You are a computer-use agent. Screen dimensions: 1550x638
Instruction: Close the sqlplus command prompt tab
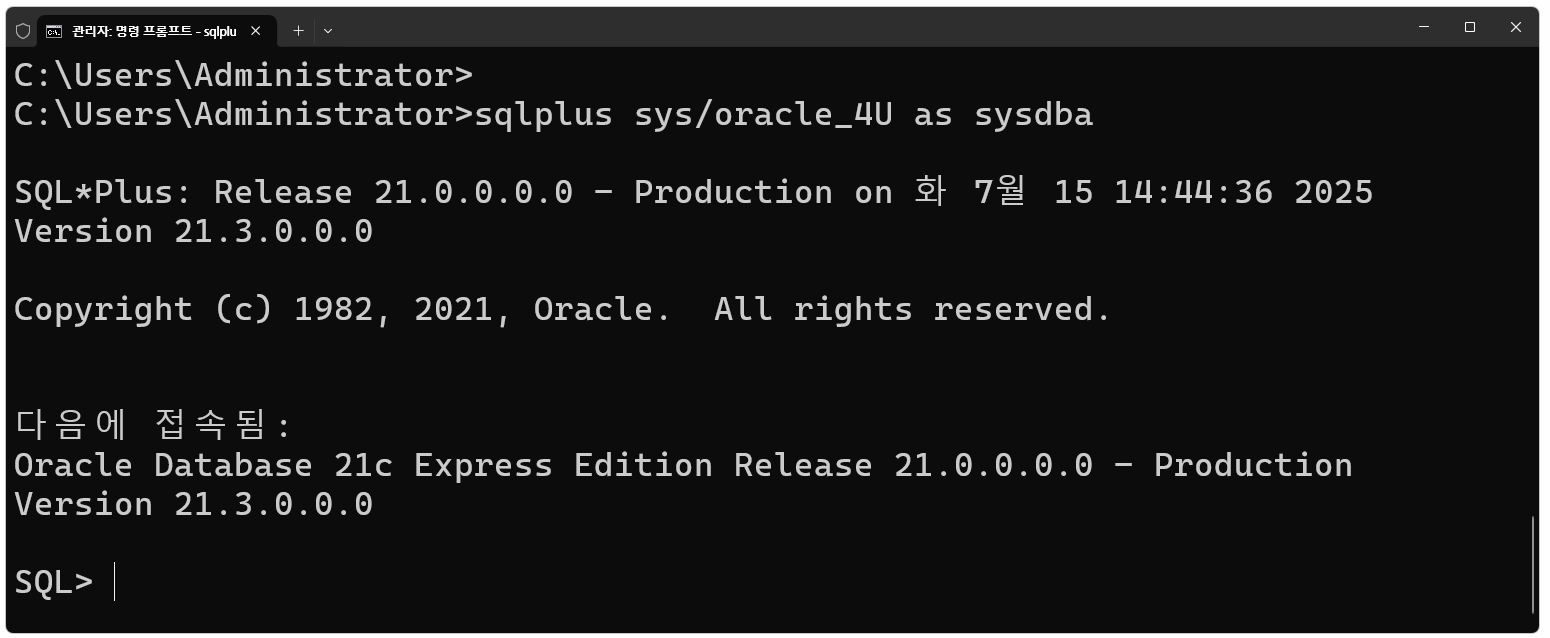(x=255, y=31)
